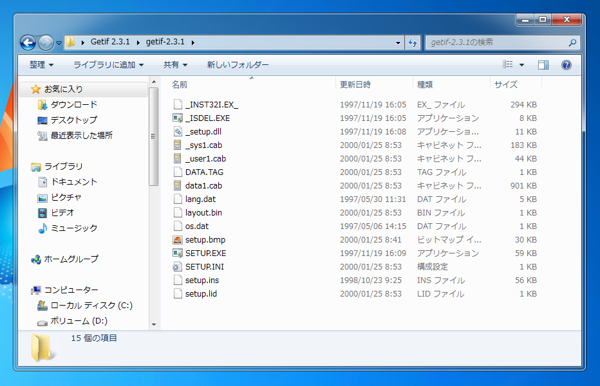Screen dimensions: 600x386
Task: Select the setup.bmp bitmap icon
Action: tap(178, 240)
